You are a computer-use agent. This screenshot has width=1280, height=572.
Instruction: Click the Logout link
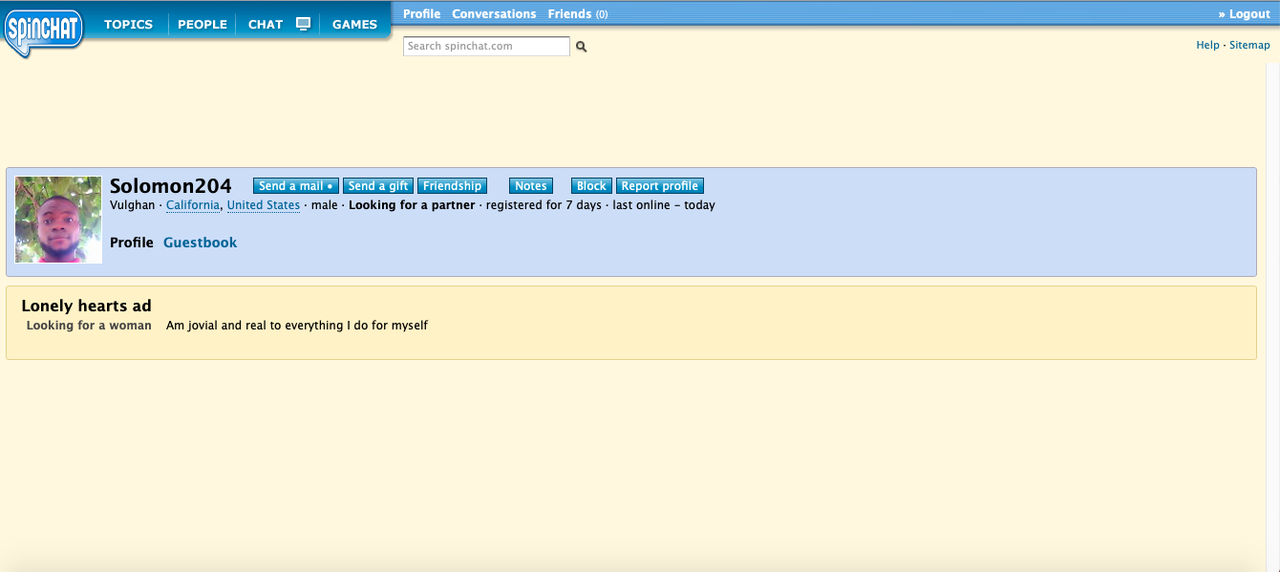[1244, 14]
